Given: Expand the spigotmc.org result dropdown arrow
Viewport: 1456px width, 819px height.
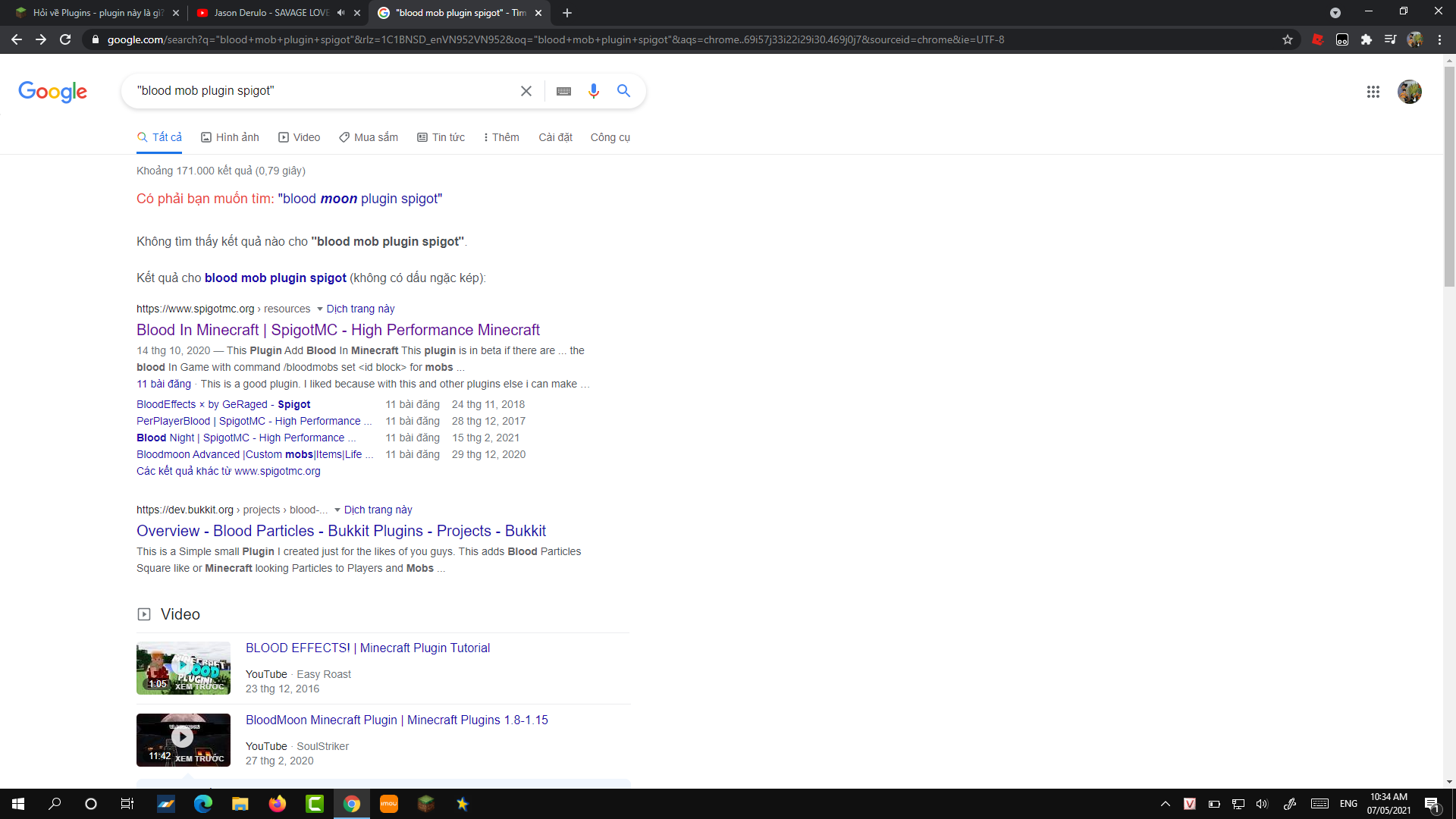Looking at the screenshot, I should pos(319,309).
